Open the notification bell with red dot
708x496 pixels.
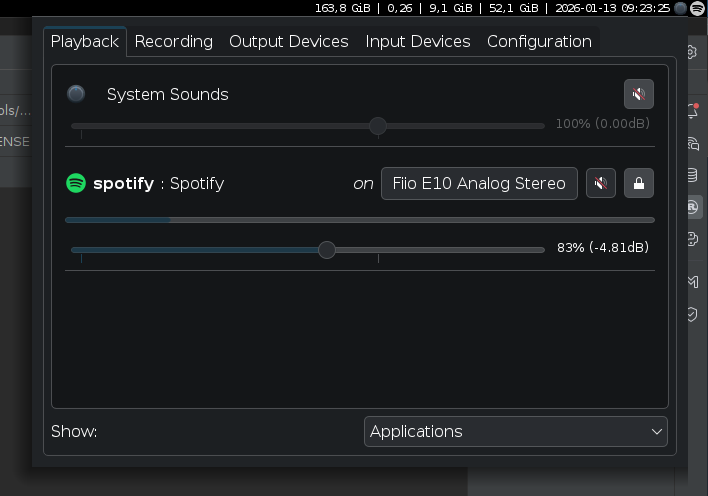(692, 111)
